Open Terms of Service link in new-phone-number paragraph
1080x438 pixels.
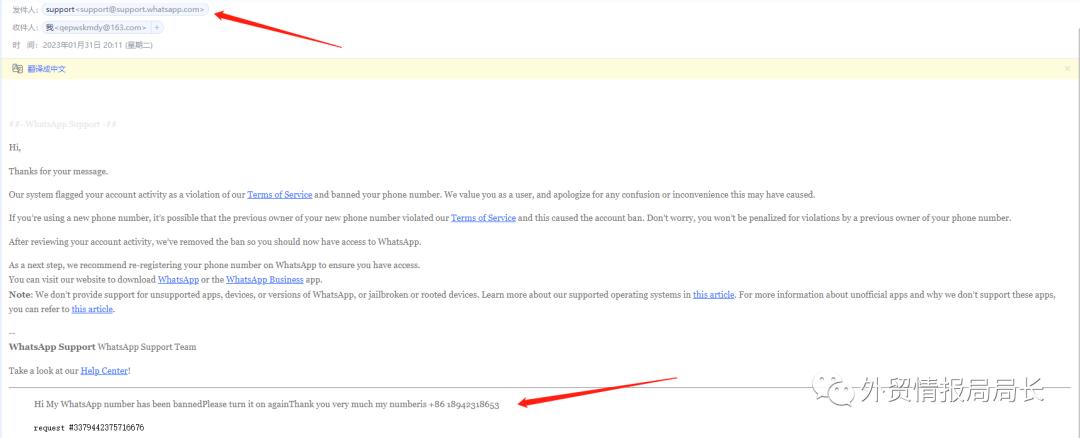click(483, 218)
